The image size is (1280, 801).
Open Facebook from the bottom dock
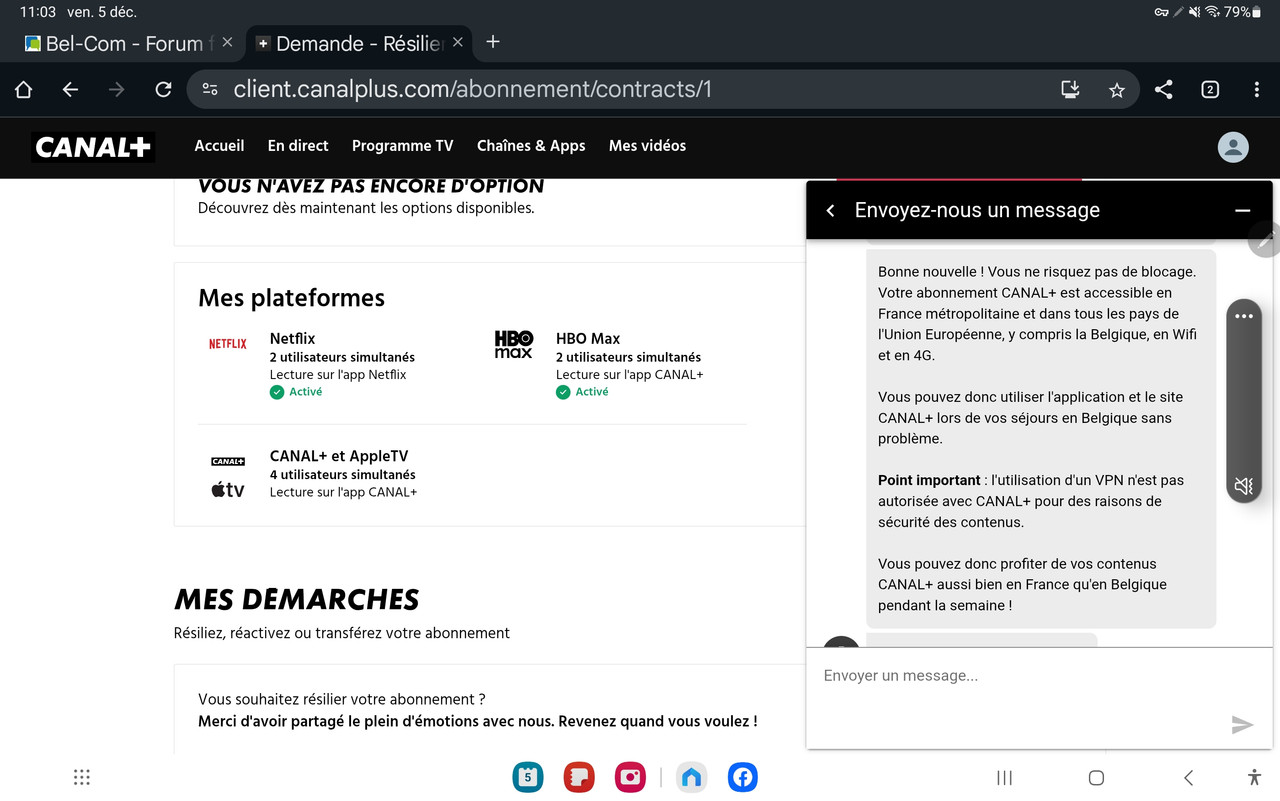click(x=742, y=777)
